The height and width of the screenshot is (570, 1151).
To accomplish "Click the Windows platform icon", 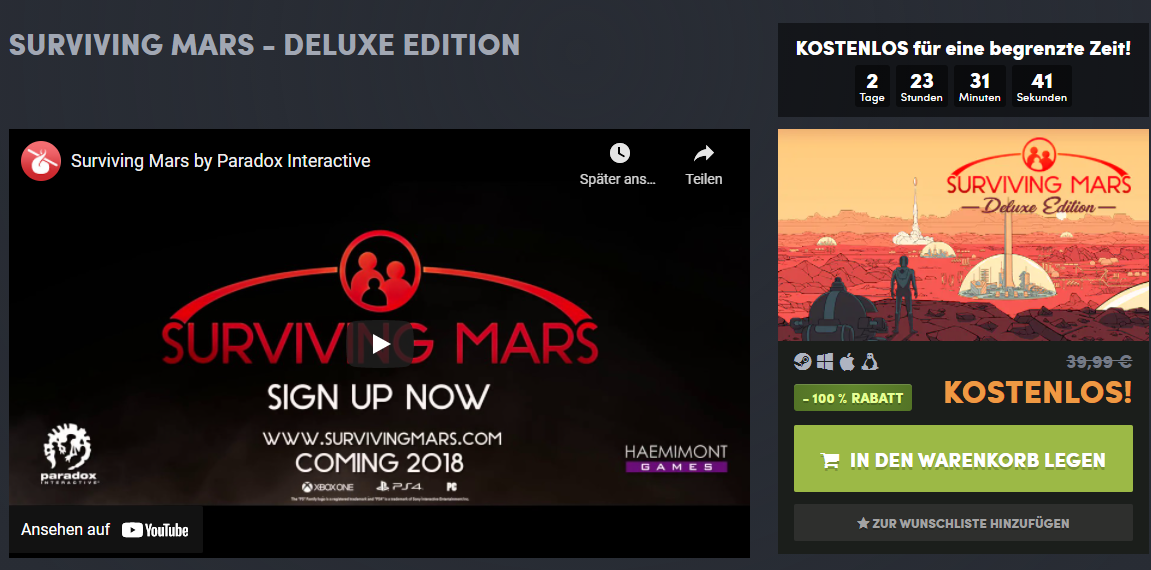I will (x=824, y=361).
